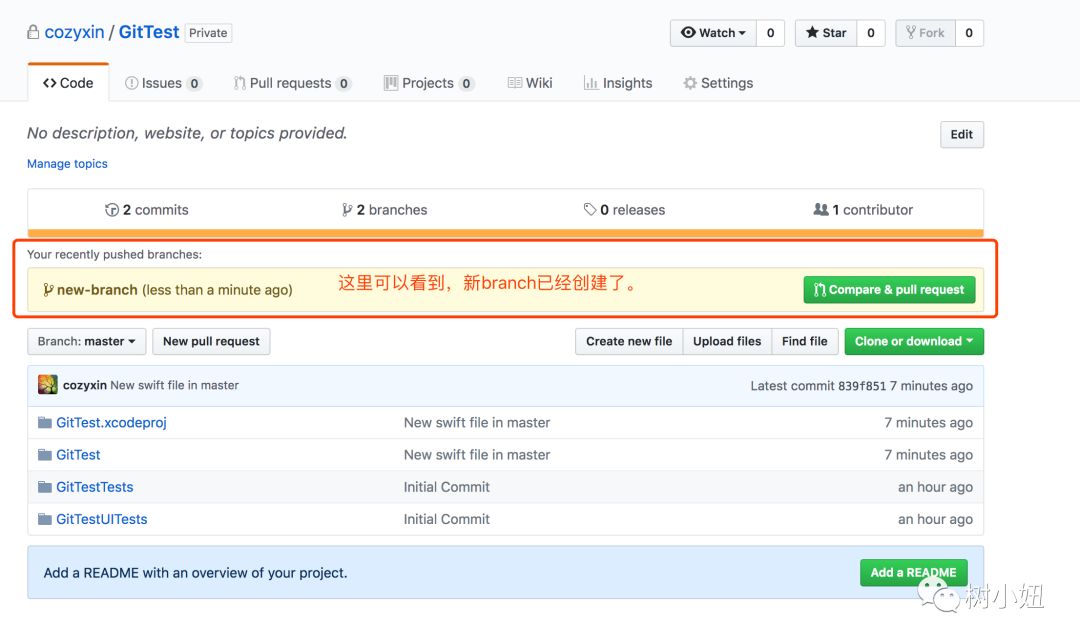Click the Edit description button
The height and width of the screenshot is (644, 1080).
(x=962, y=134)
